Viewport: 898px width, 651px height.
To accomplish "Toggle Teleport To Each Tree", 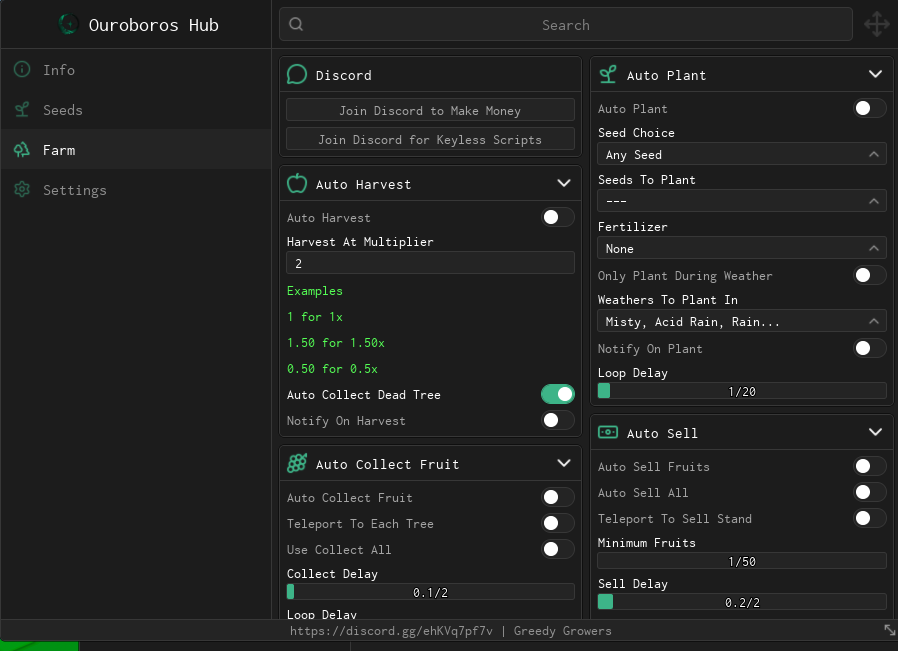I will [557, 523].
